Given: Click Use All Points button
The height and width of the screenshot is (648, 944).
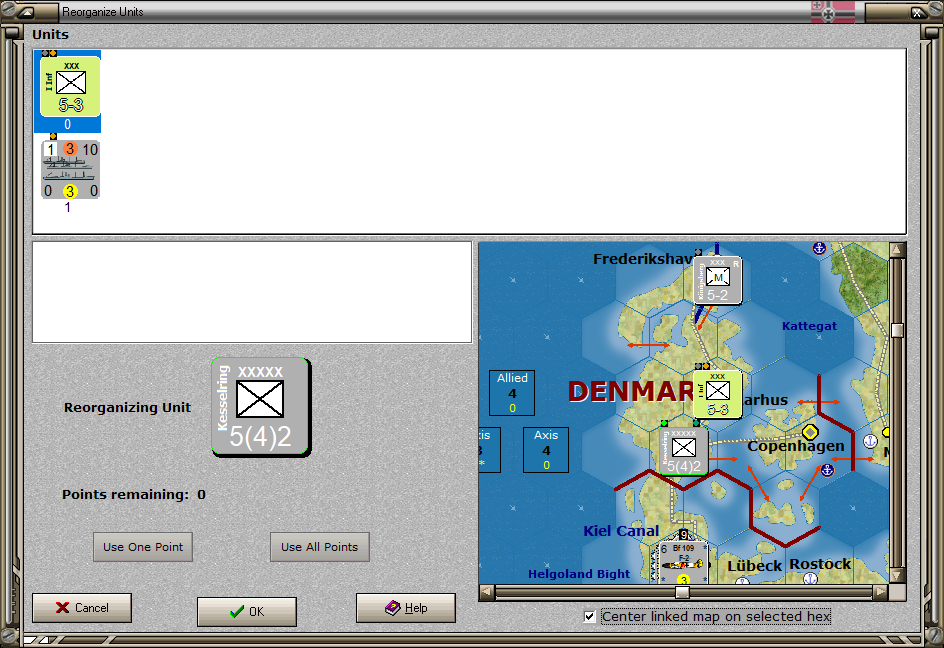Looking at the screenshot, I should [320, 547].
